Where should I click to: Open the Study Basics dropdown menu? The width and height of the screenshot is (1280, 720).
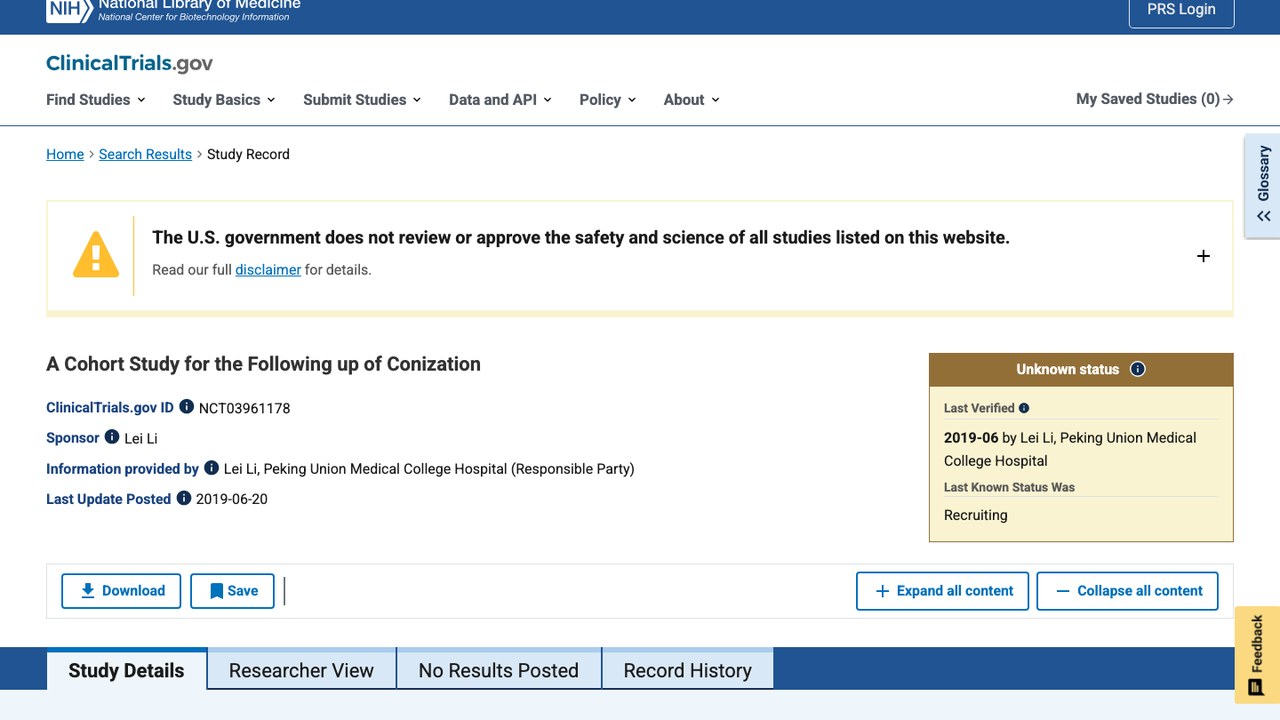pos(224,99)
